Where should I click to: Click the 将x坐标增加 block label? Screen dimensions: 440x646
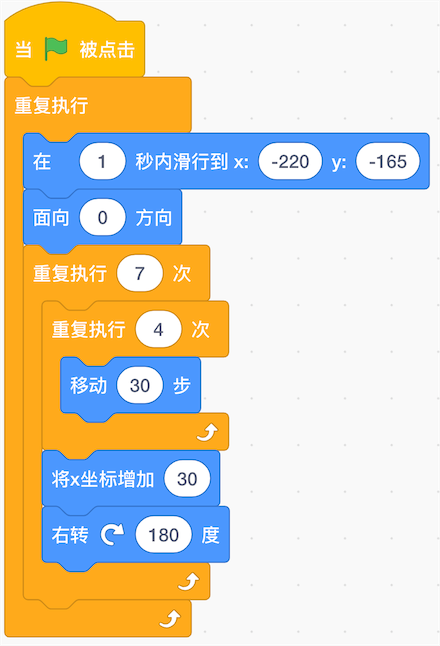(103, 479)
